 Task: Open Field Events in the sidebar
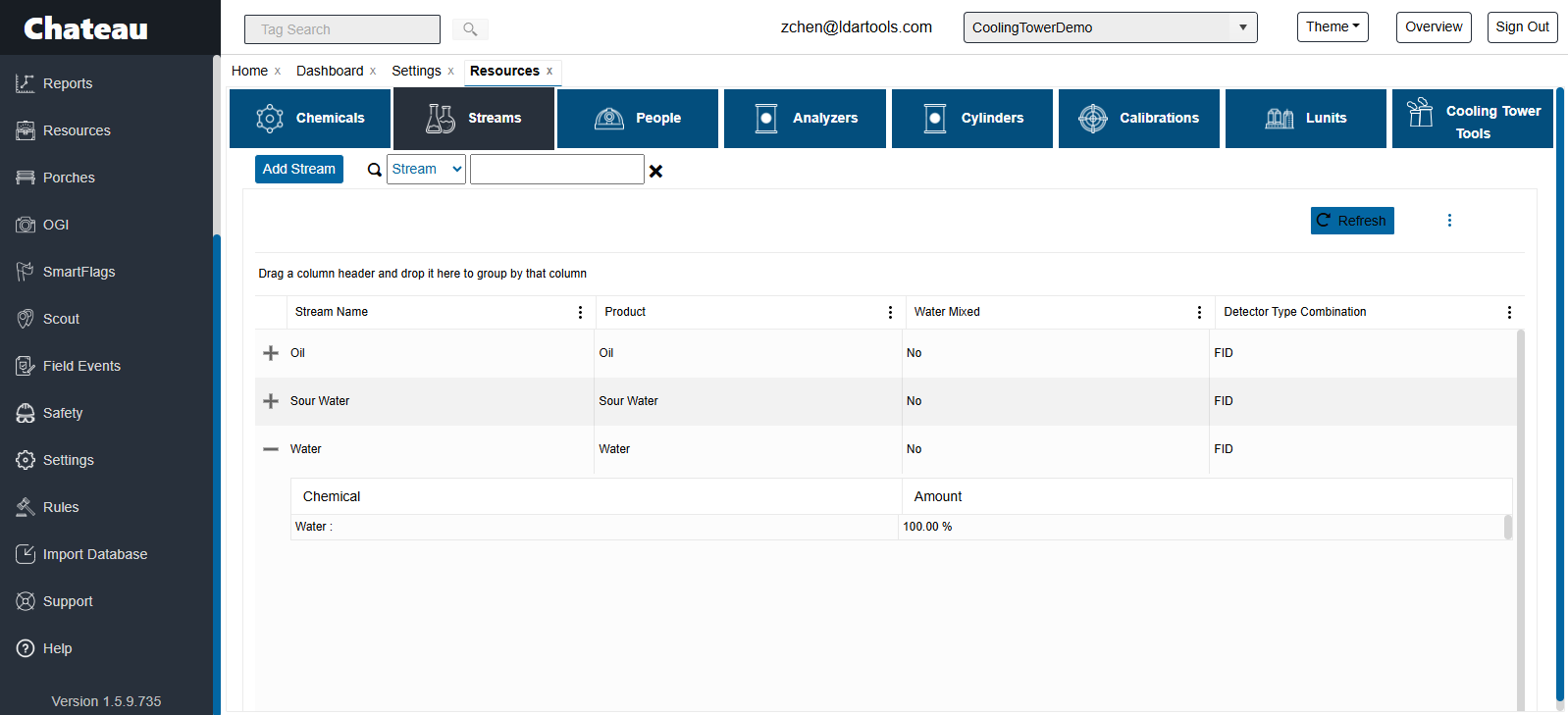click(x=81, y=366)
